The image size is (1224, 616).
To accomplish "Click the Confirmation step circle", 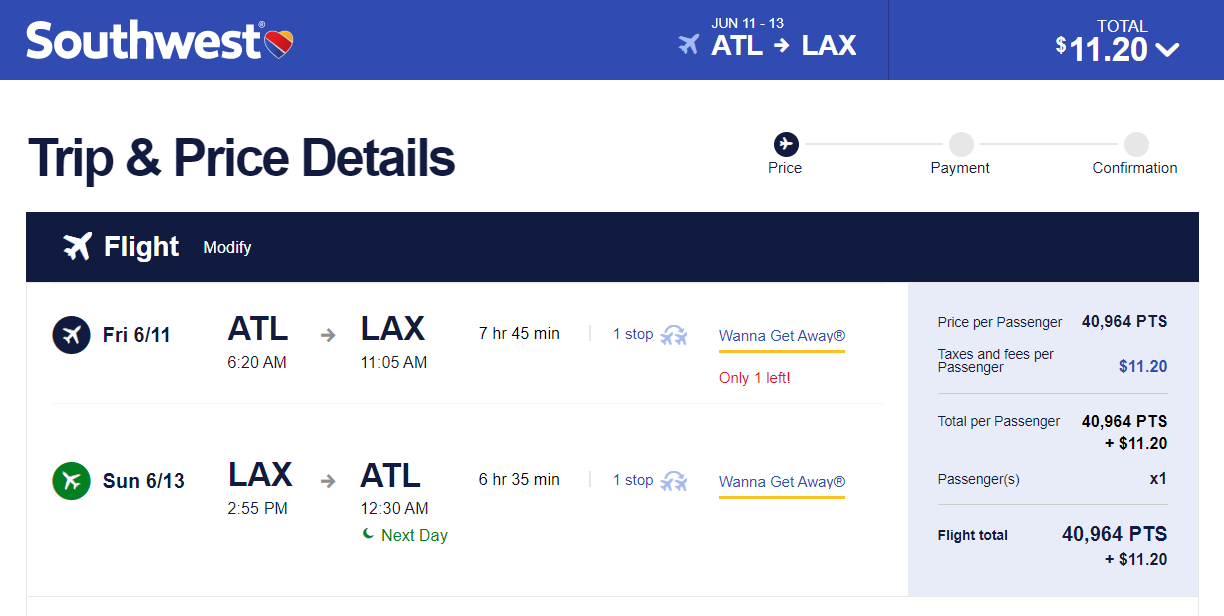I will coord(1135,144).
